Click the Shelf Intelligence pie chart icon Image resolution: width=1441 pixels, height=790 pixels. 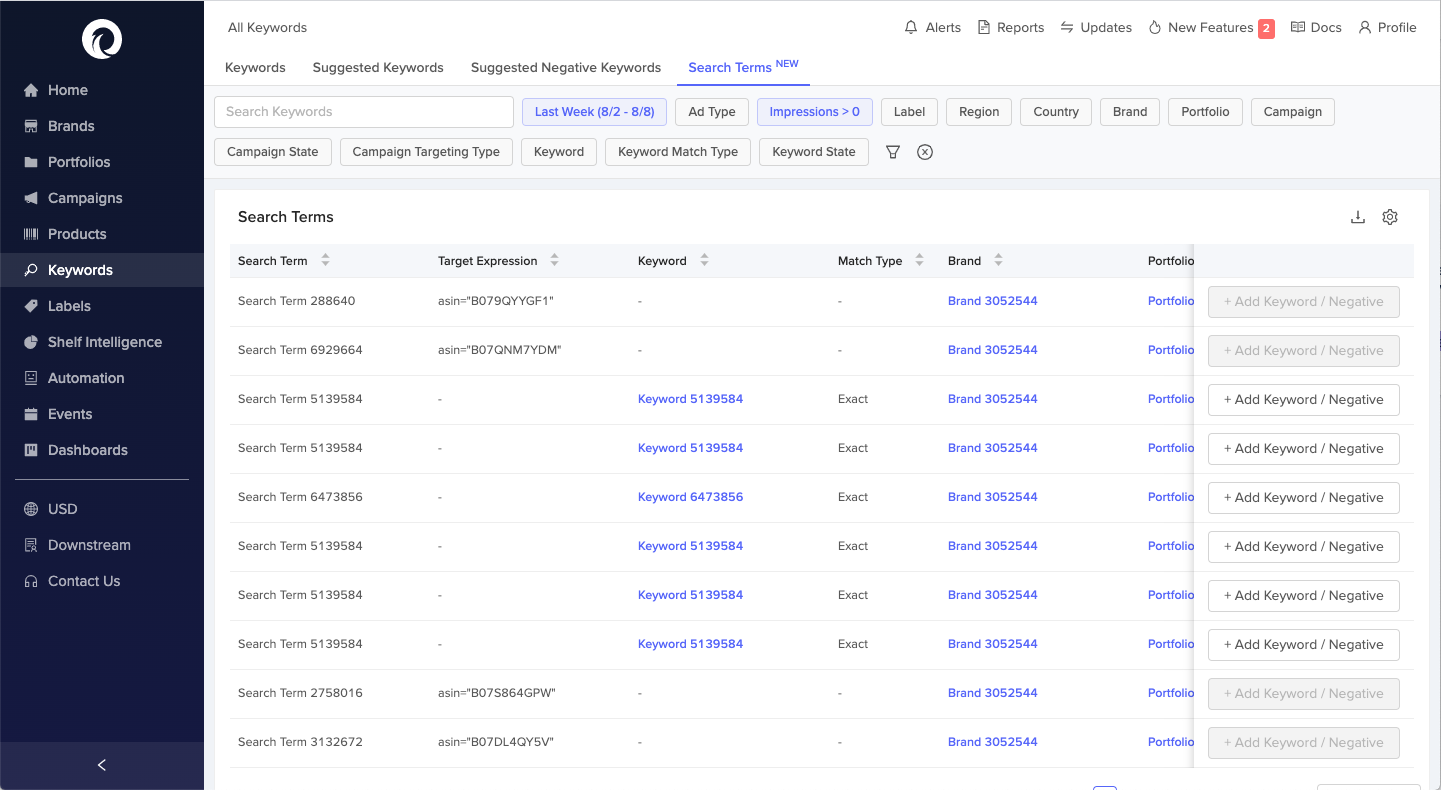click(31, 342)
